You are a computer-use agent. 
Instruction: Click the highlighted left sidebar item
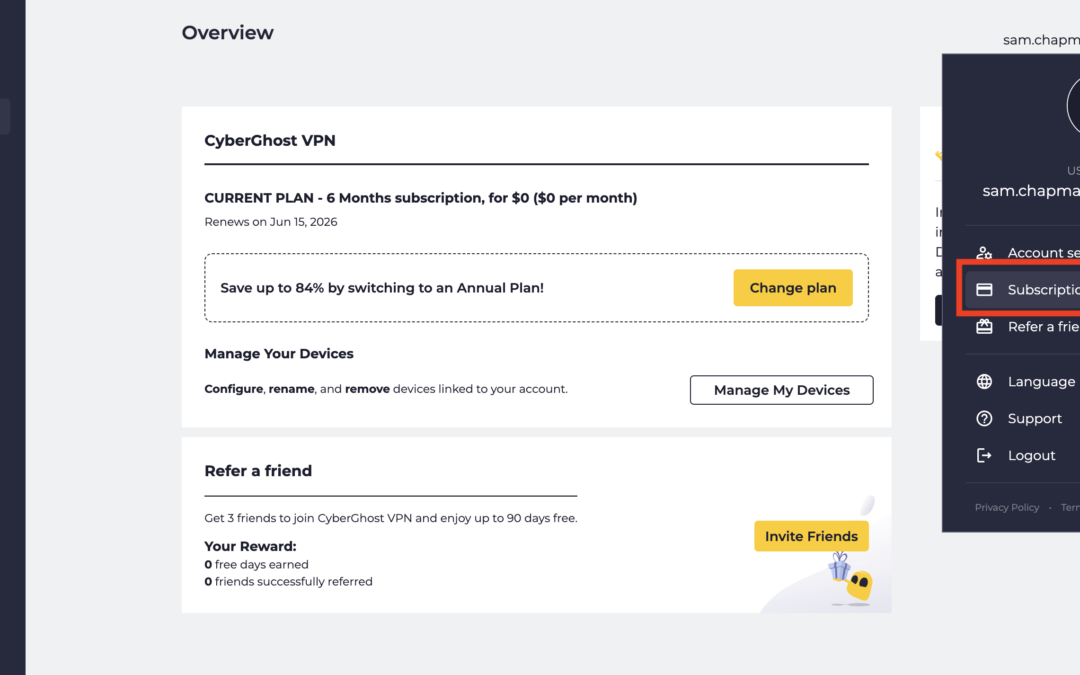point(5,116)
